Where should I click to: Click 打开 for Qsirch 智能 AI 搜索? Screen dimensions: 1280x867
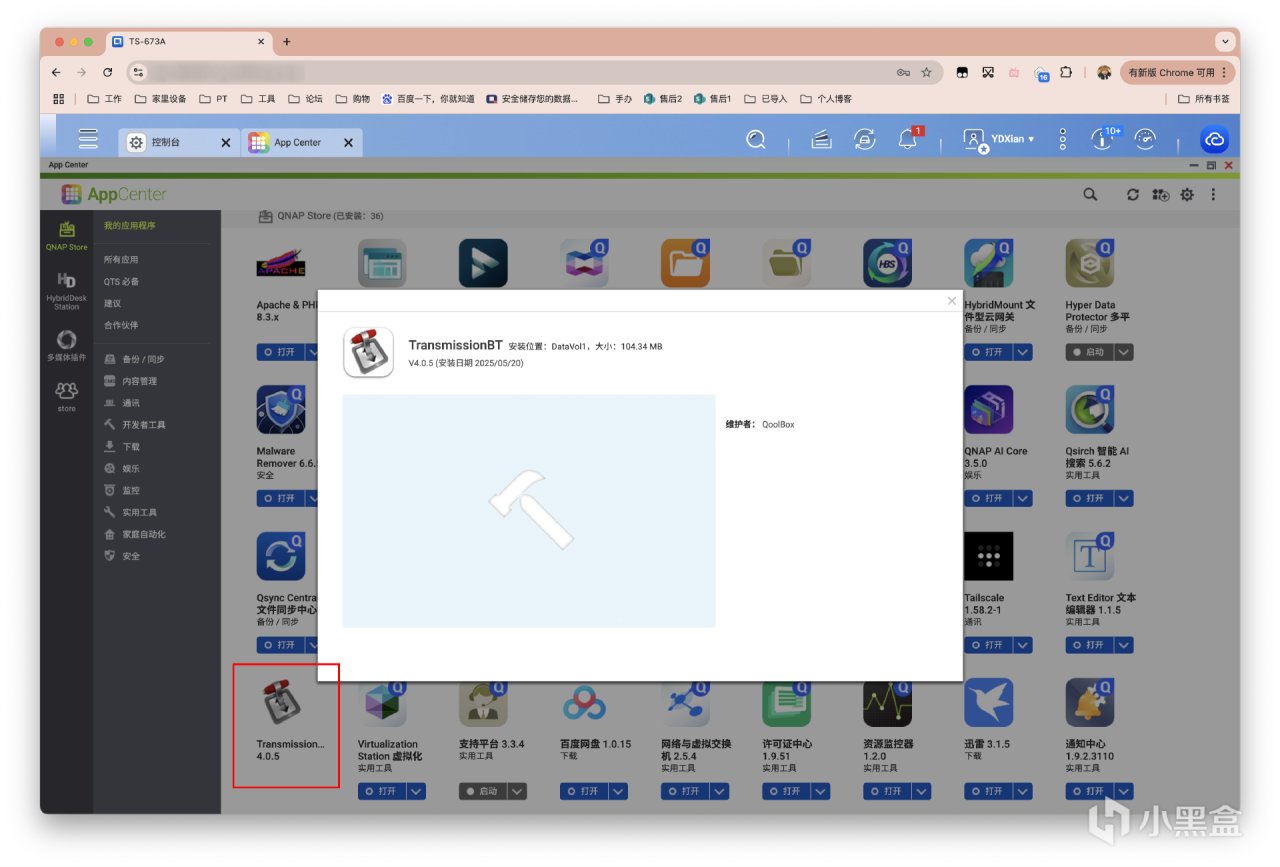pyautogui.click(x=1089, y=498)
